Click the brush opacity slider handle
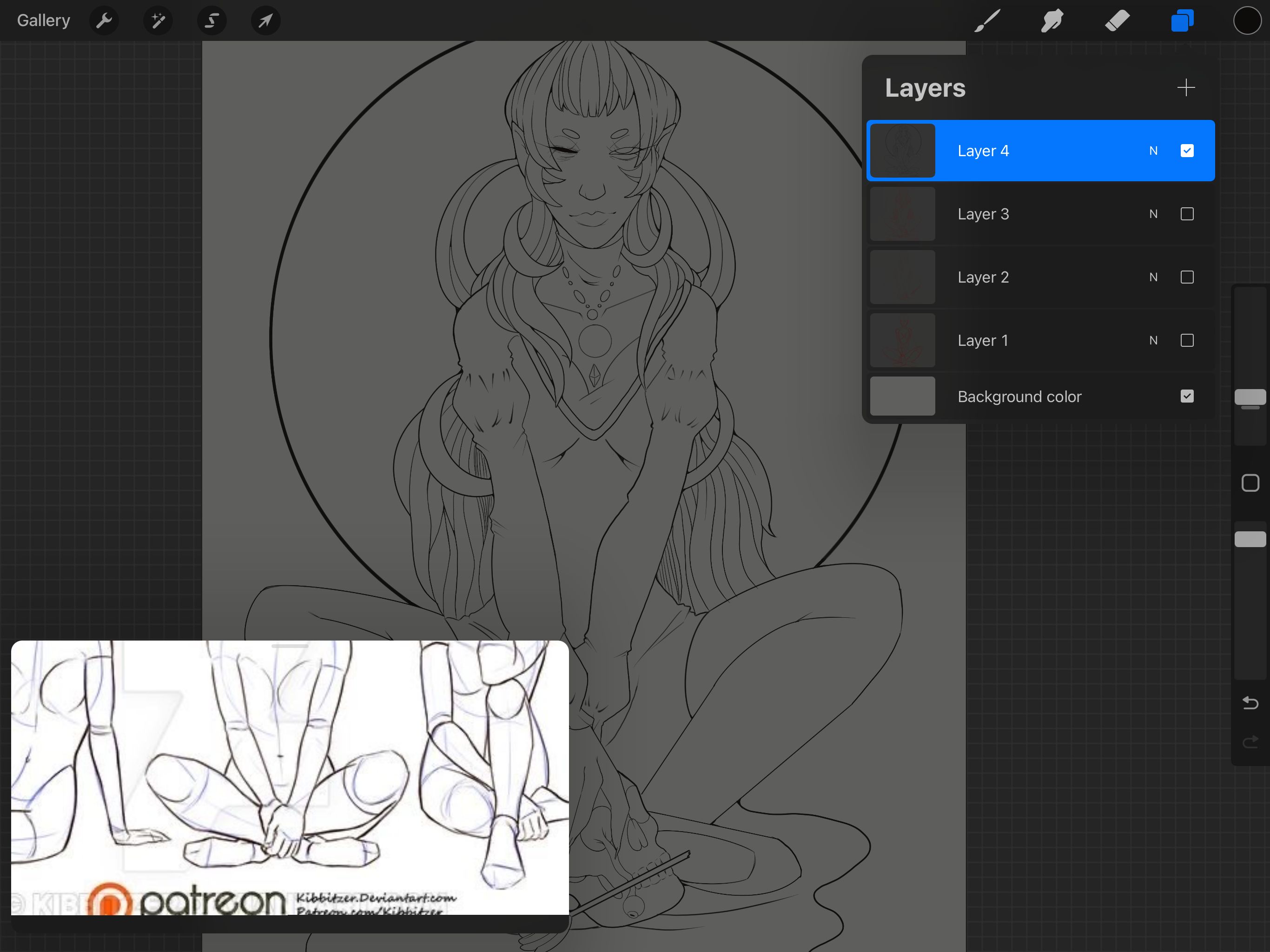 pyautogui.click(x=1250, y=539)
